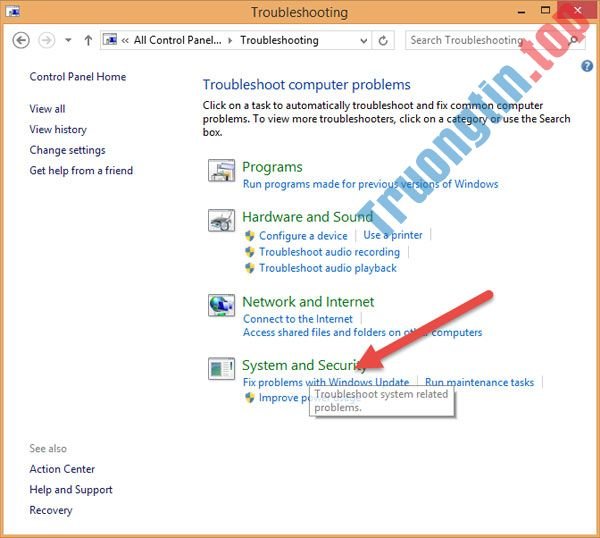600x538 pixels.
Task: Click shield icon beside Troubleshoot audio recording
Action: click(x=250, y=252)
